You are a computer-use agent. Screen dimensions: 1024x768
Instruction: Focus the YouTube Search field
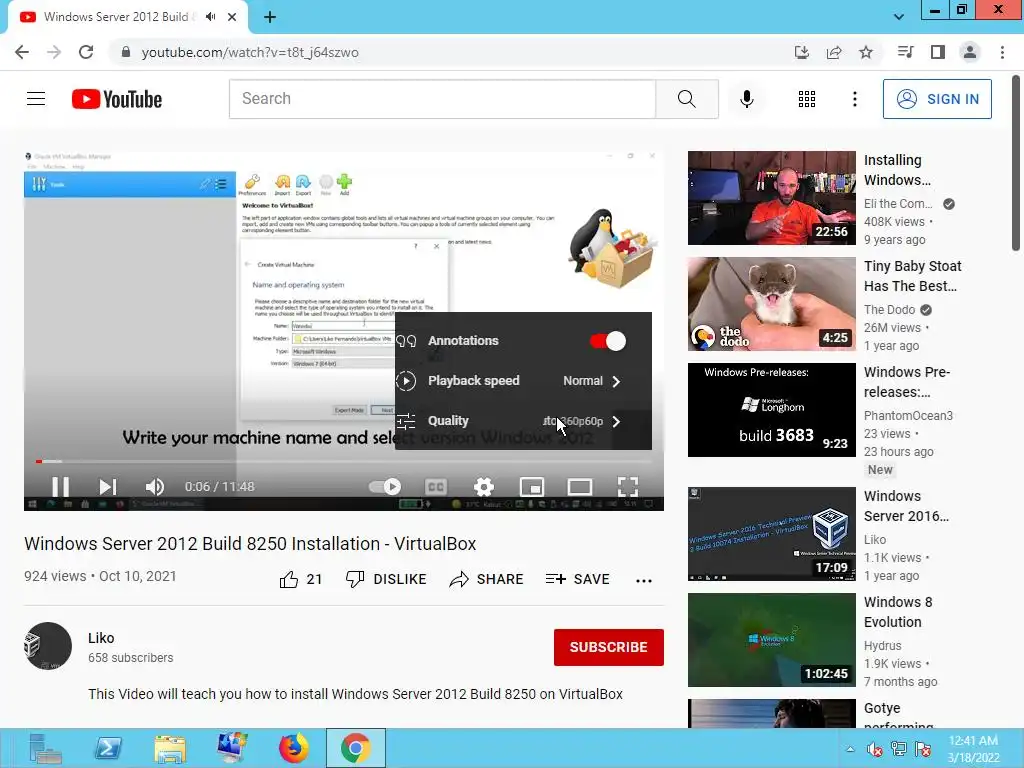tap(442, 99)
